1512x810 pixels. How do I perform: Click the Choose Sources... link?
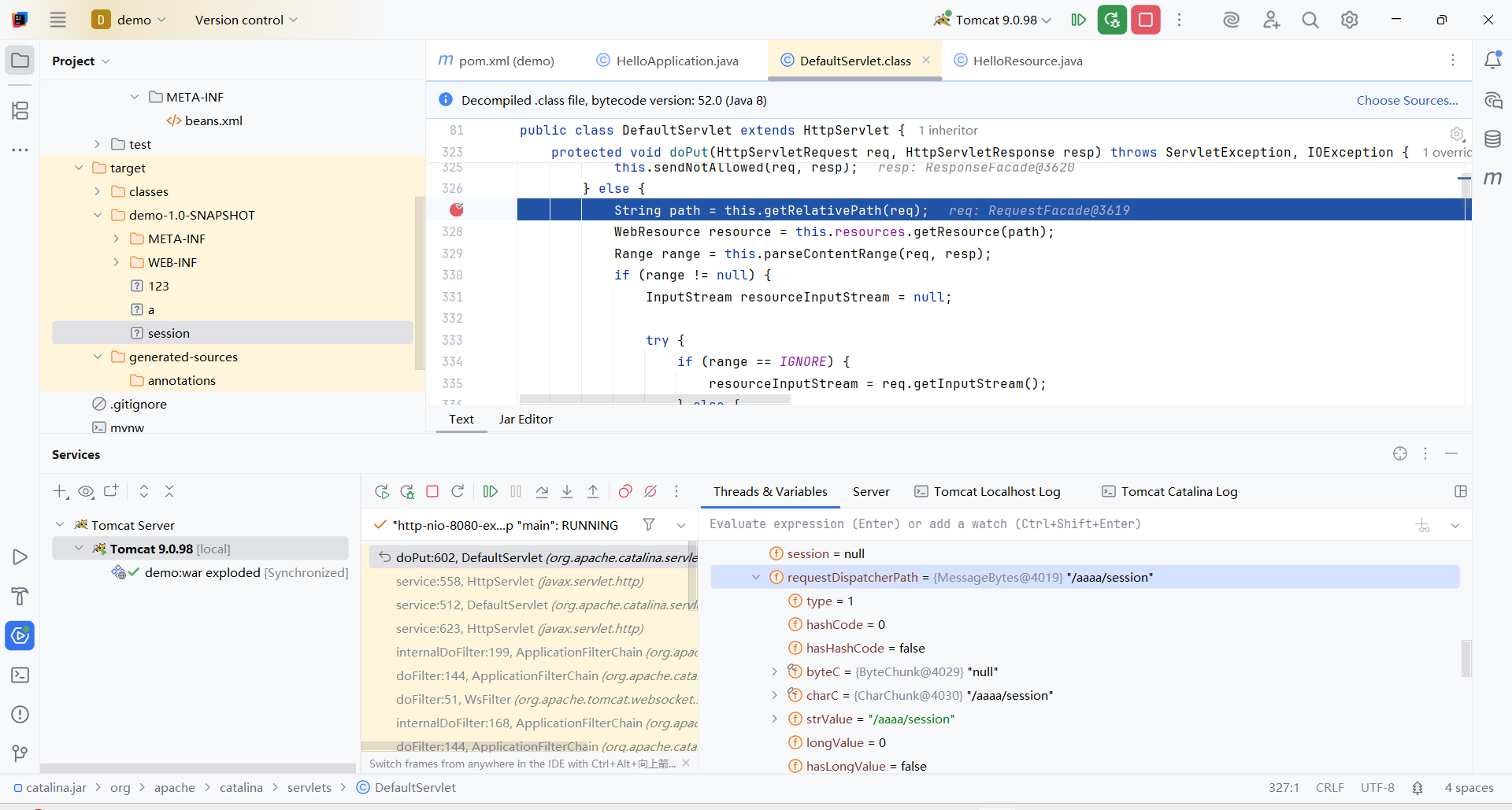[x=1406, y=100]
